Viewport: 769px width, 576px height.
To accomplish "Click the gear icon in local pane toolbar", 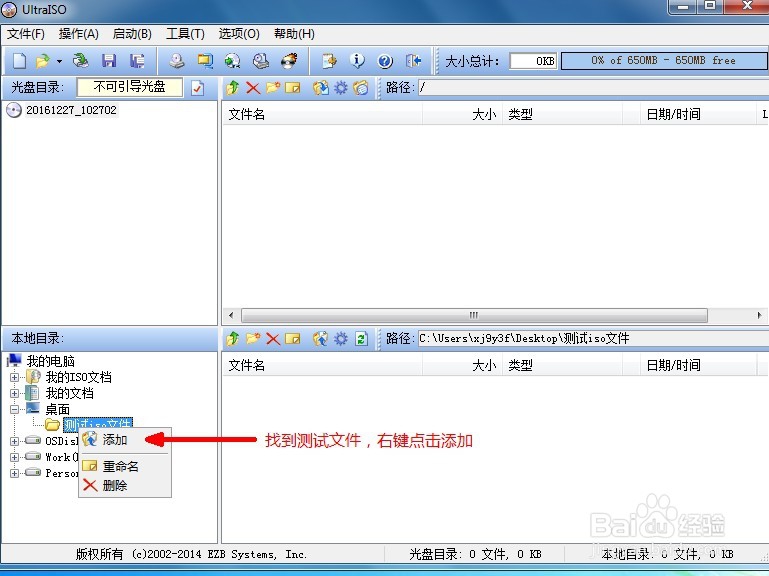I will click(x=341, y=339).
